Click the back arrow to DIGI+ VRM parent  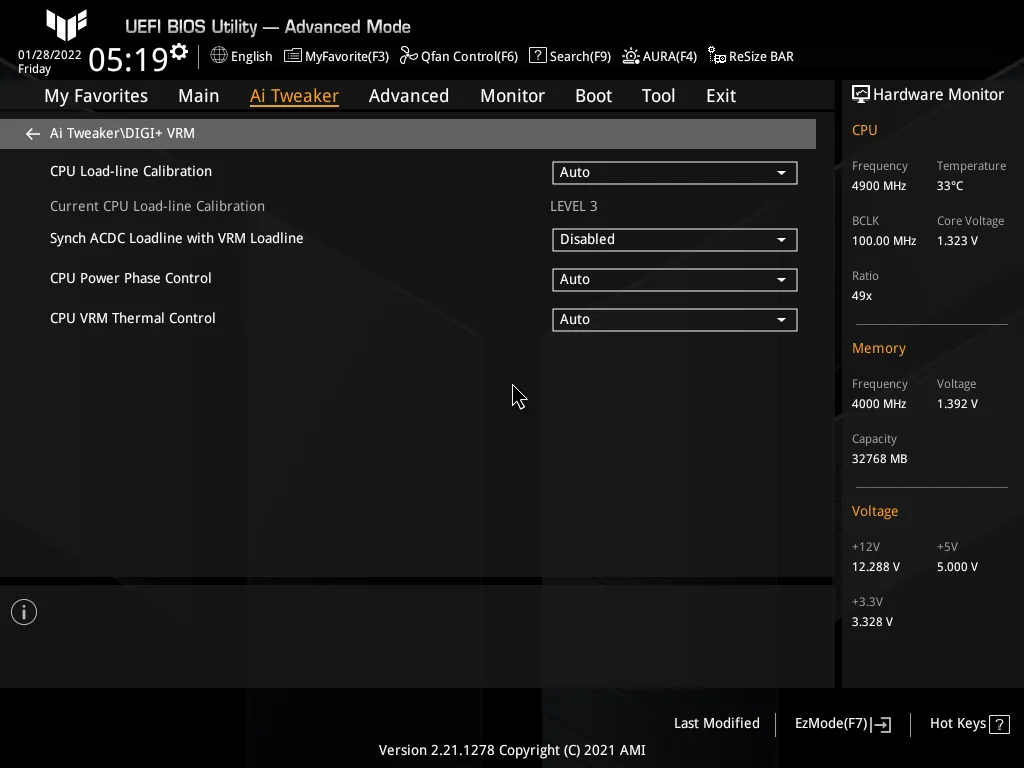(x=33, y=134)
